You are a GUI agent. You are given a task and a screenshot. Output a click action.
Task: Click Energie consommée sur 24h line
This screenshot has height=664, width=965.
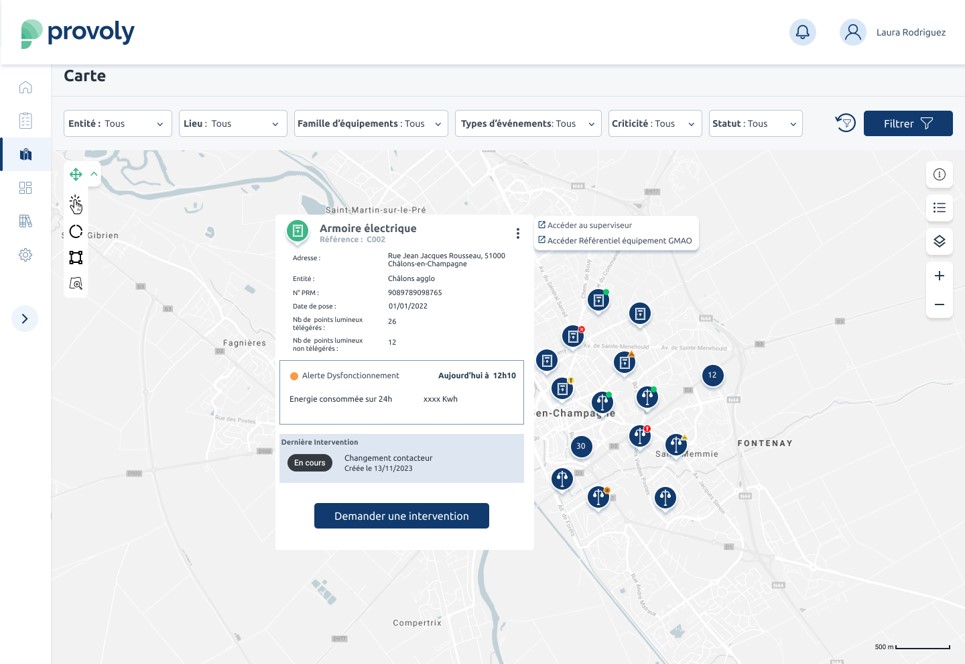click(x=373, y=399)
